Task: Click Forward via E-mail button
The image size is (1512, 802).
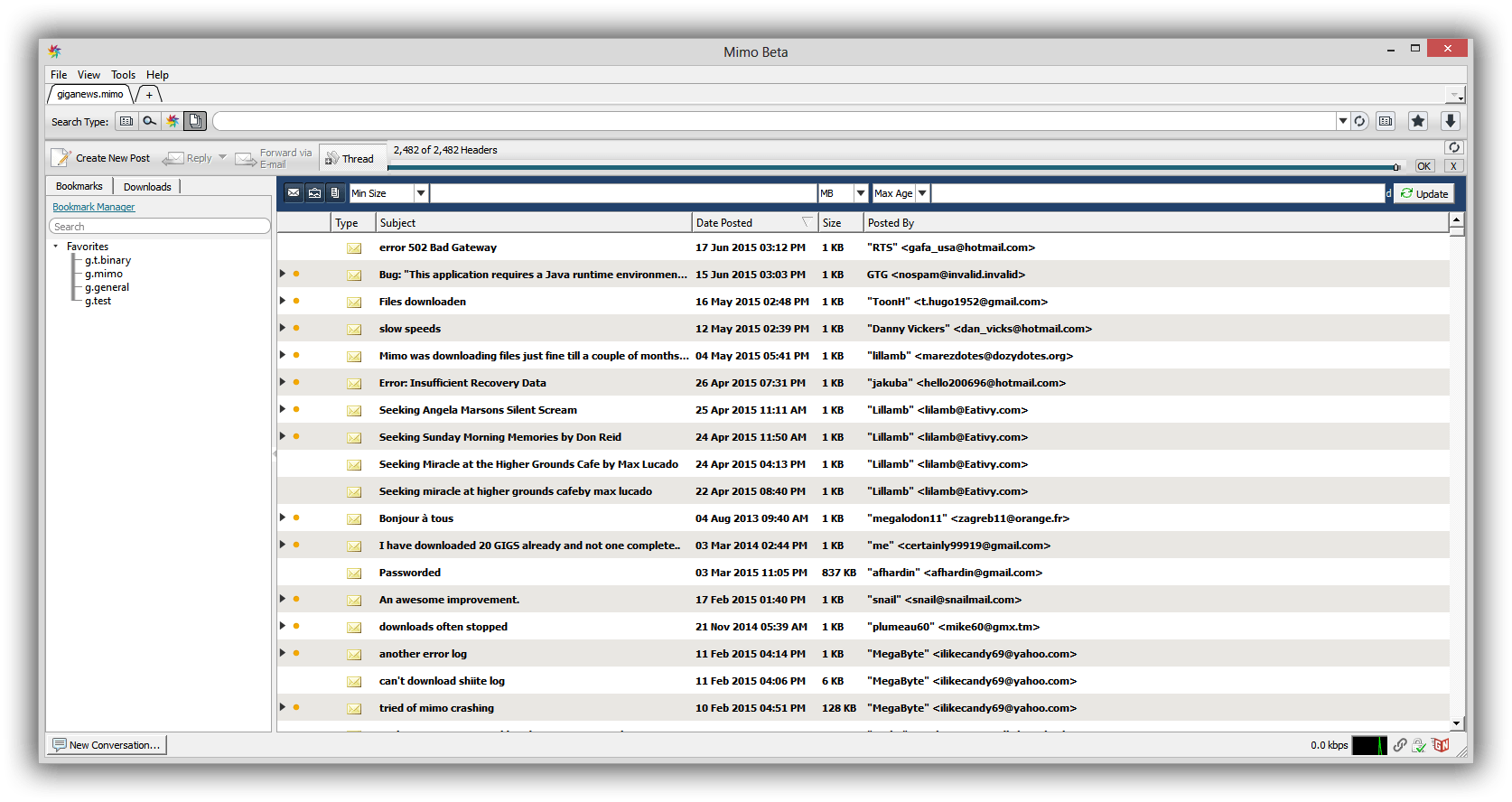Action: coord(274,158)
